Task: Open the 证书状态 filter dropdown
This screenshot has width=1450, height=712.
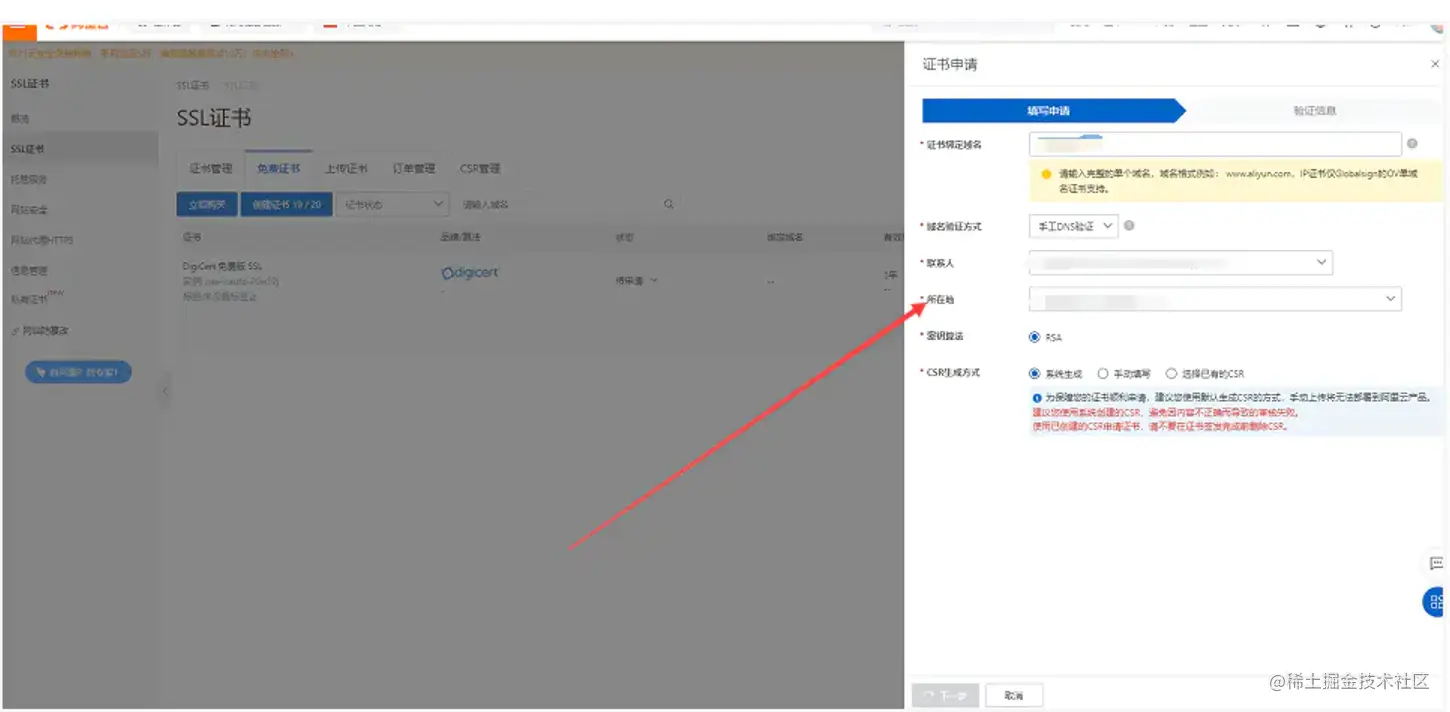Action: click(392, 203)
